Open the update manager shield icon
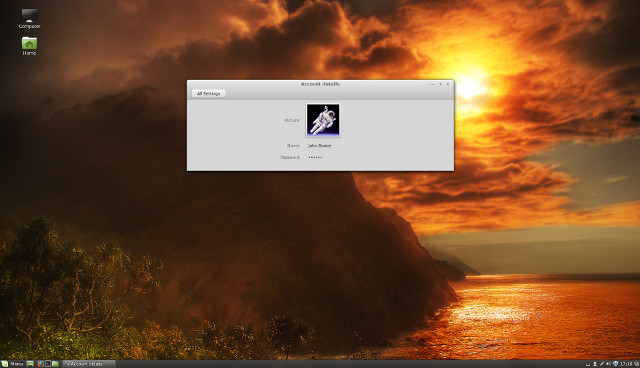The width and height of the screenshot is (640, 368). pyautogui.click(x=616, y=364)
